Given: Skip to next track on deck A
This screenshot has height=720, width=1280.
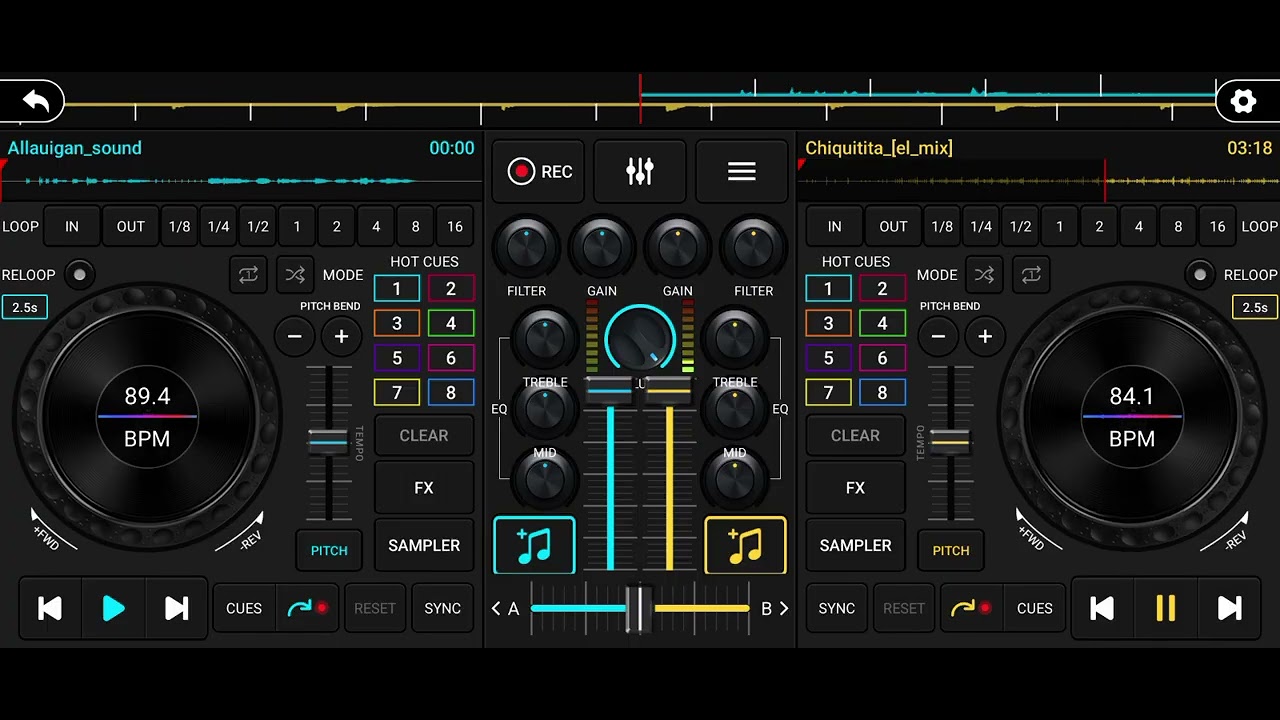Looking at the screenshot, I should pos(176,608).
